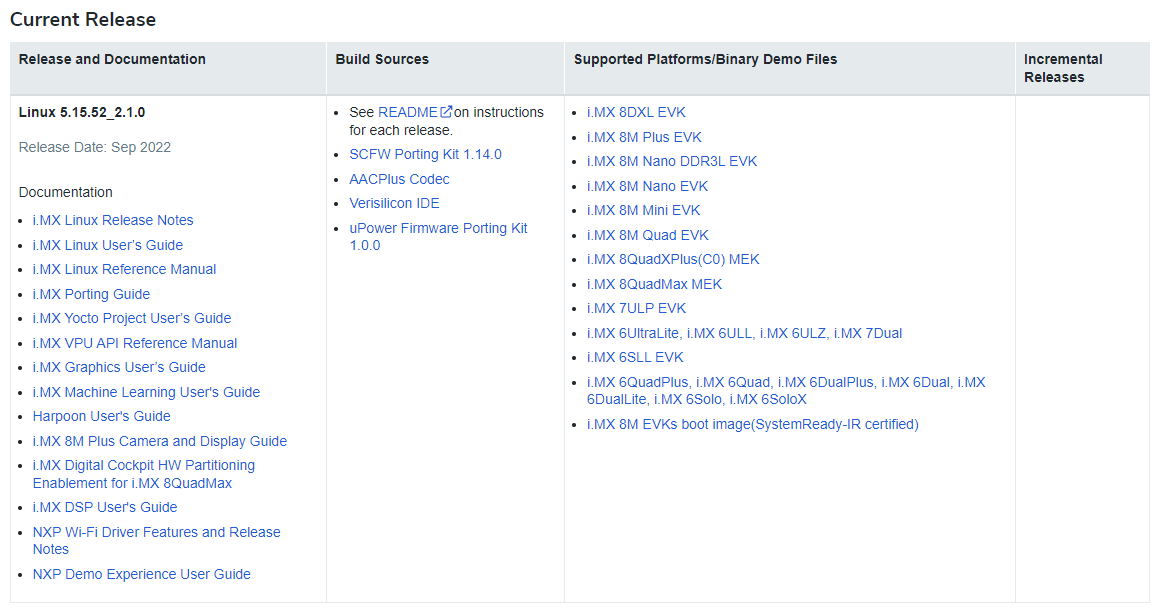Open i.MX Linux Release Notes

113,220
